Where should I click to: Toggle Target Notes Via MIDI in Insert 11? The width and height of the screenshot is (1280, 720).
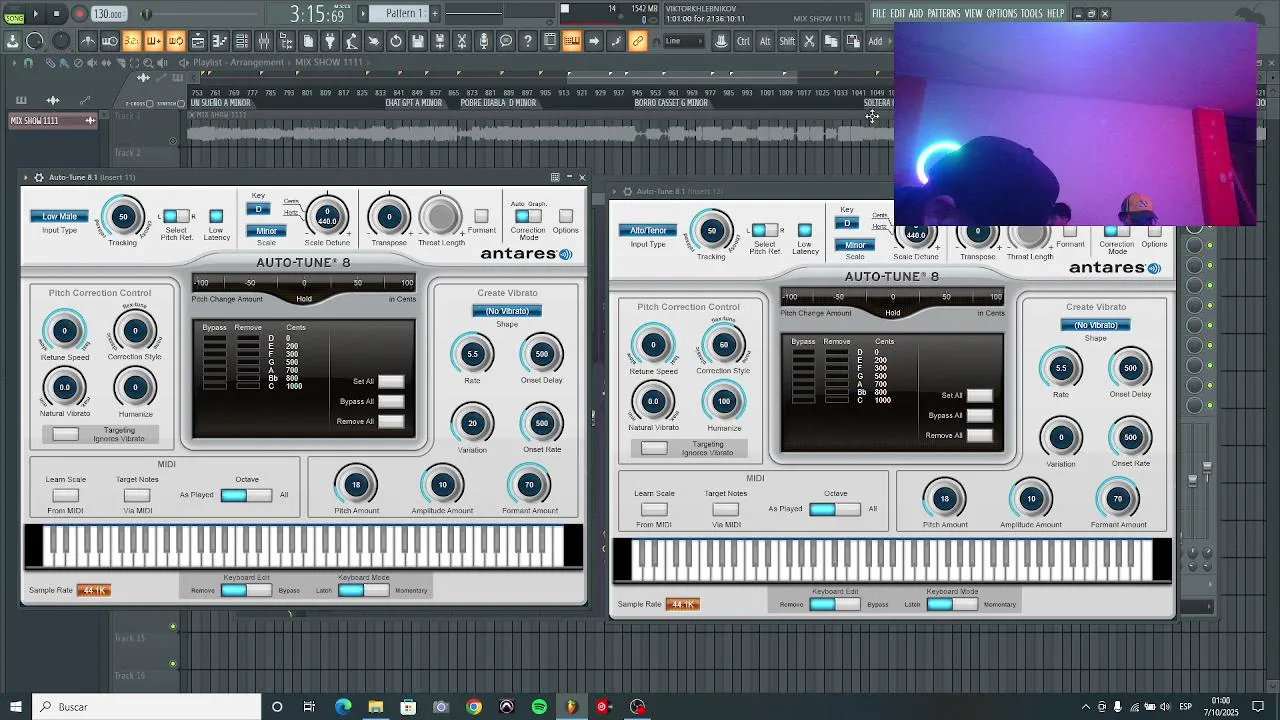[137, 495]
